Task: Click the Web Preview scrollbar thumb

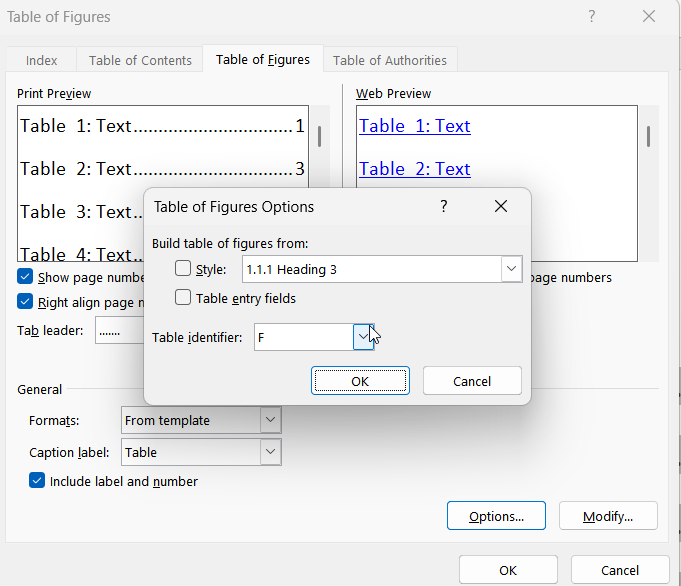Action: coord(648,136)
